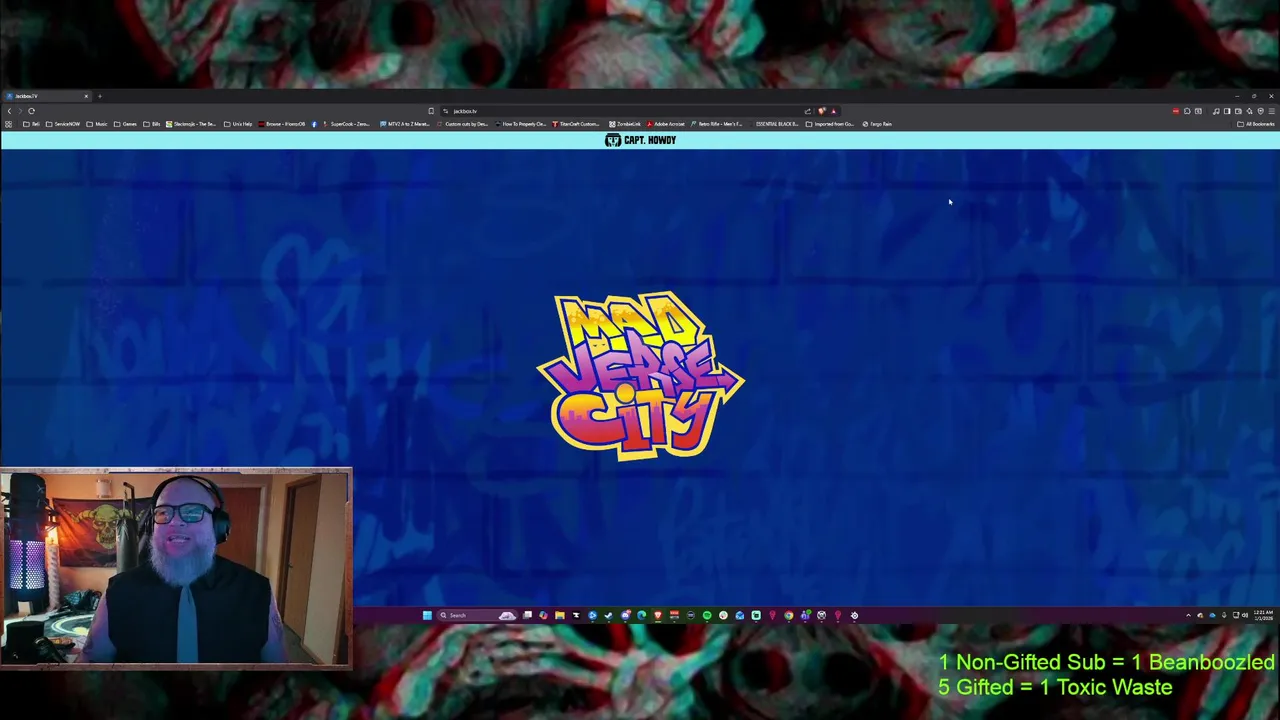
Task: Click the music note toolbar icon
Action: pos(1216,111)
